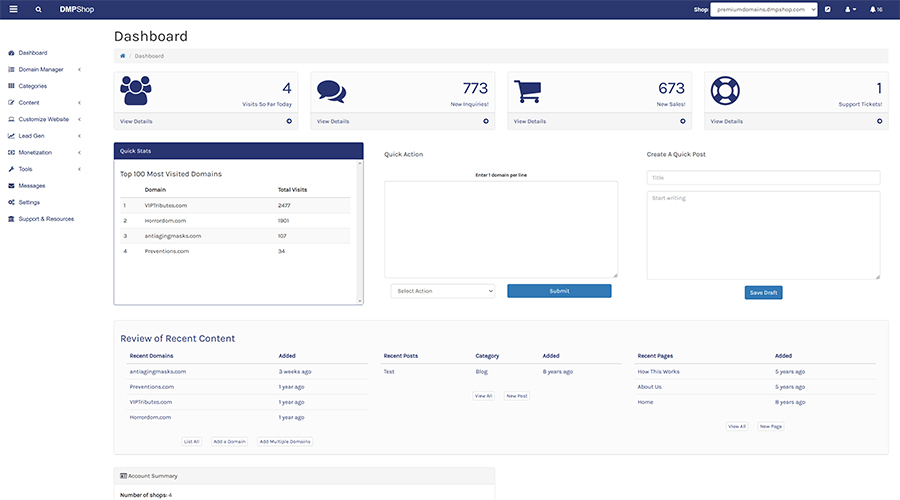The width and height of the screenshot is (900, 500).
Task: Open the VIPTributes.com link in Quick Stats
Action: pos(166,205)
